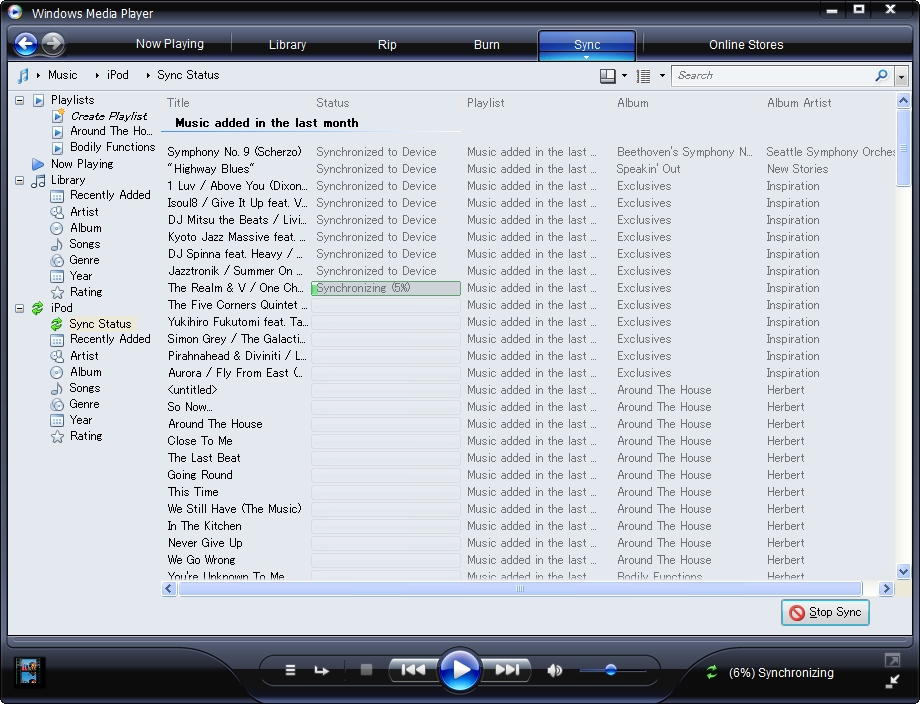This screenshot has width=920, height=704.
Task: Open Library Recently Added calendar icon
Action: [57, 195]
